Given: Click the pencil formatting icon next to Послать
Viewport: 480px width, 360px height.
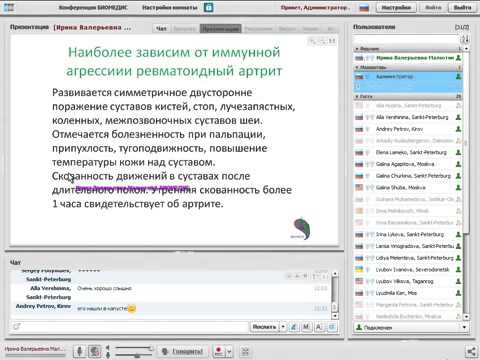Looking at the screenshot, I should click(x=294, y=327).
